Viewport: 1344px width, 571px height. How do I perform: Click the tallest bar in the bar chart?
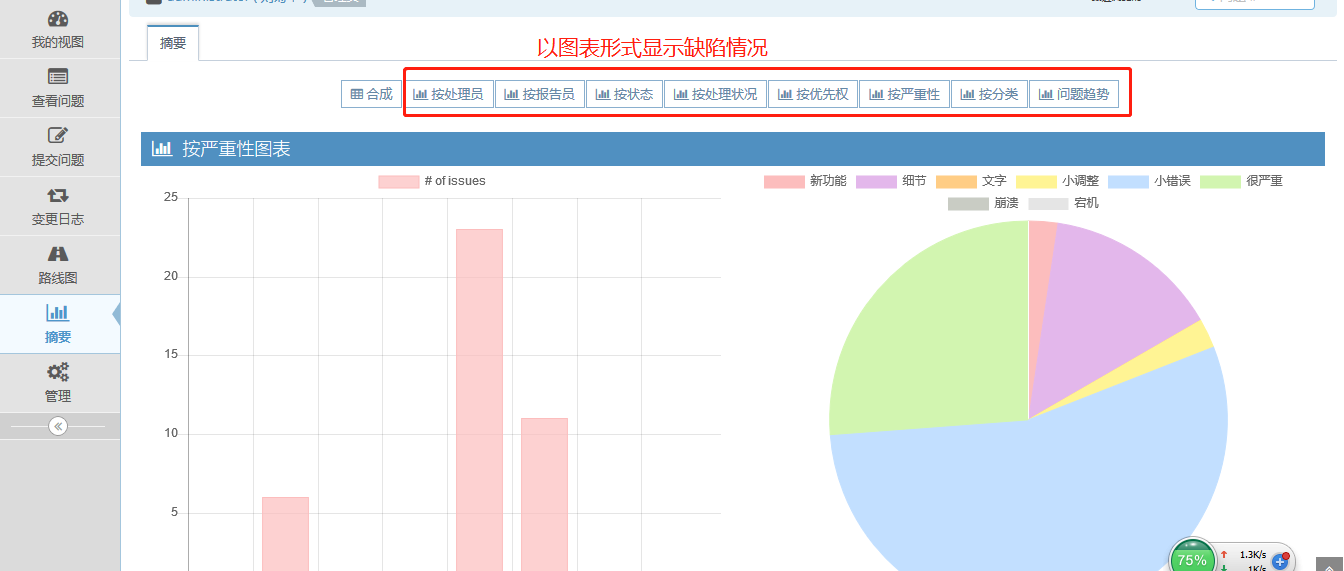(479, 400)
